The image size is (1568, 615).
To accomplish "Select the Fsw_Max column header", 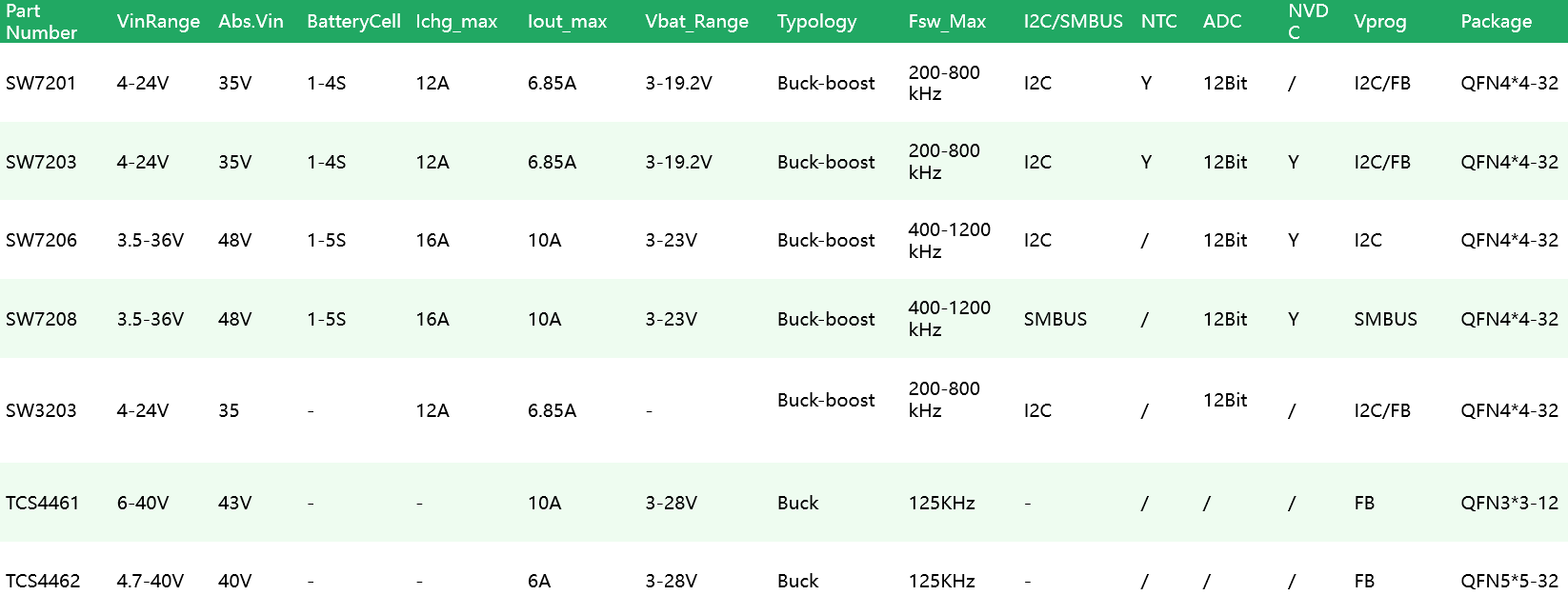I will point(947,21).
